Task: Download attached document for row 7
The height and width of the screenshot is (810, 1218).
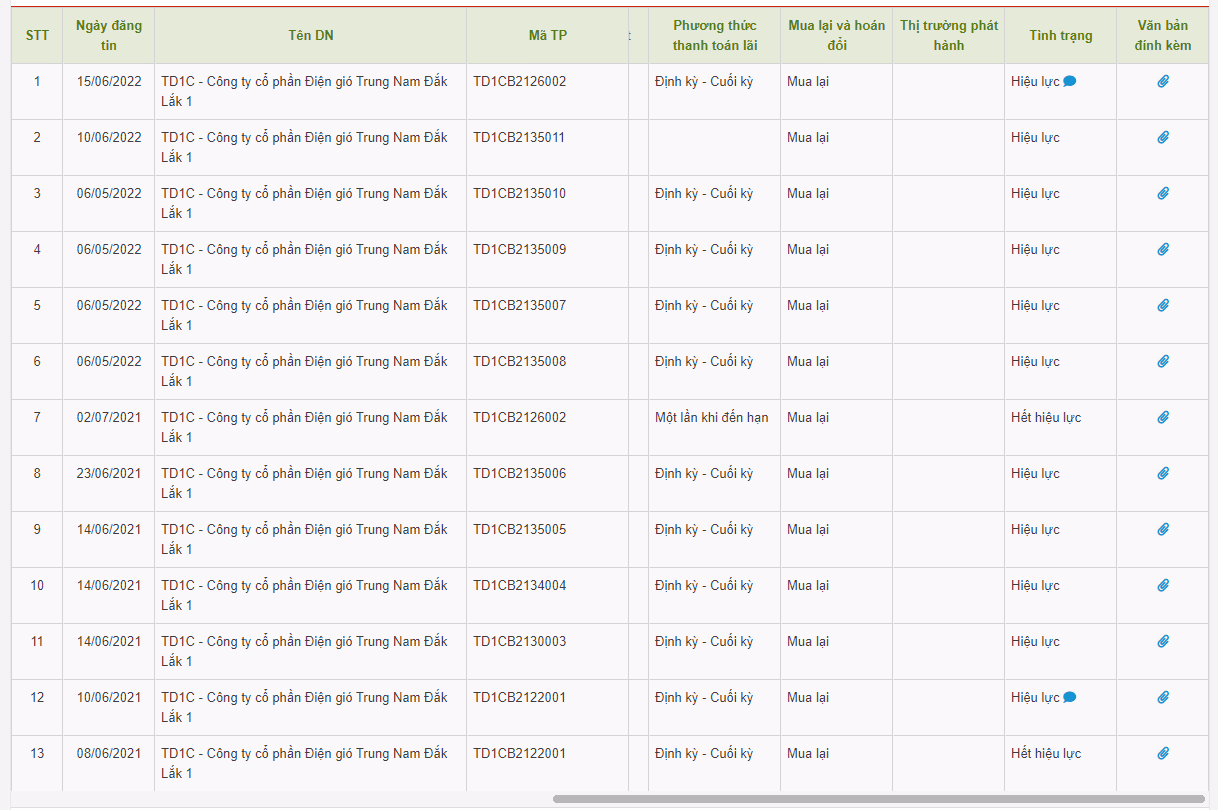Action: click(1163, 418)
